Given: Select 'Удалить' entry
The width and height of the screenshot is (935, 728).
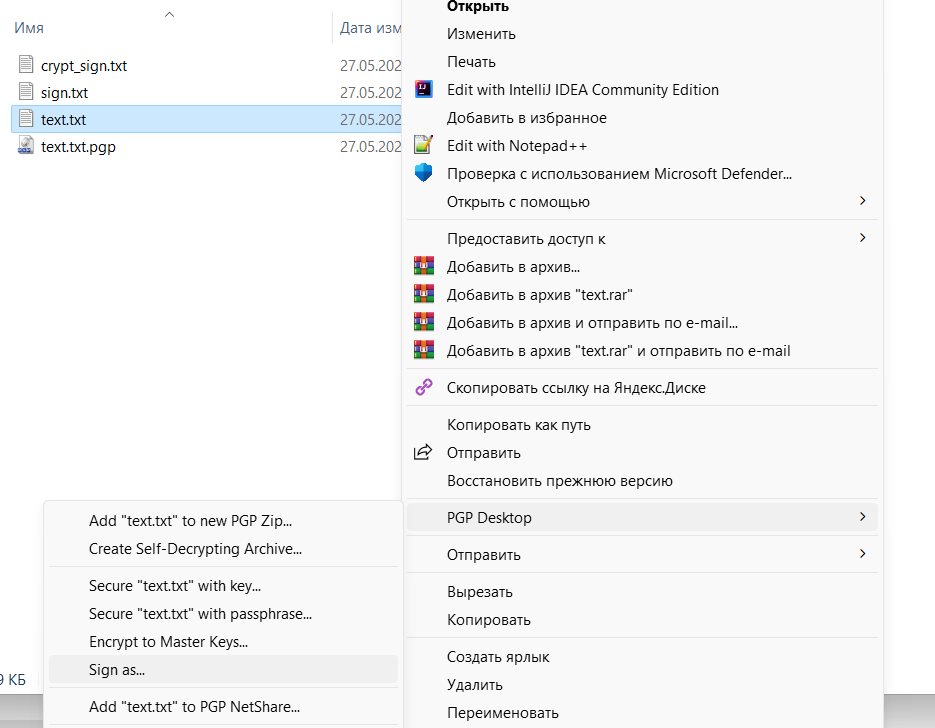Looking at the screenshot, I should (x=642, y=685).
